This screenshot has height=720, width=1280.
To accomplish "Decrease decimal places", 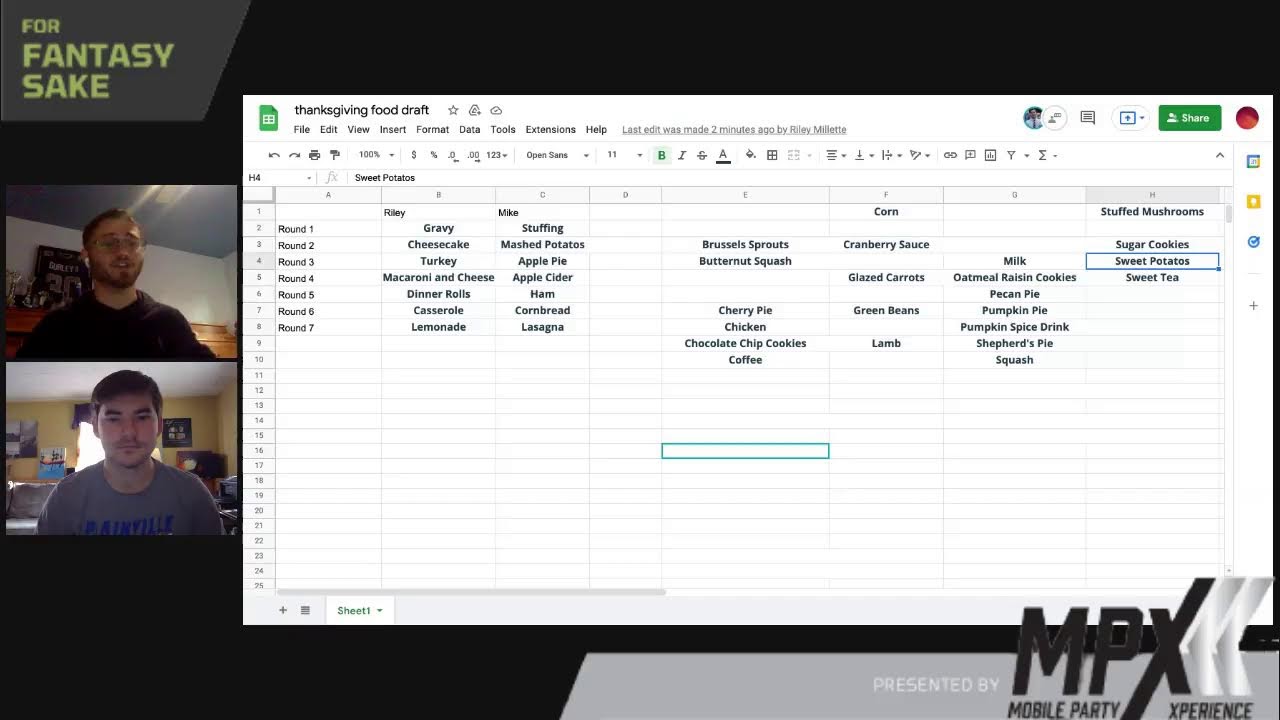I will (x=453, y=155).
